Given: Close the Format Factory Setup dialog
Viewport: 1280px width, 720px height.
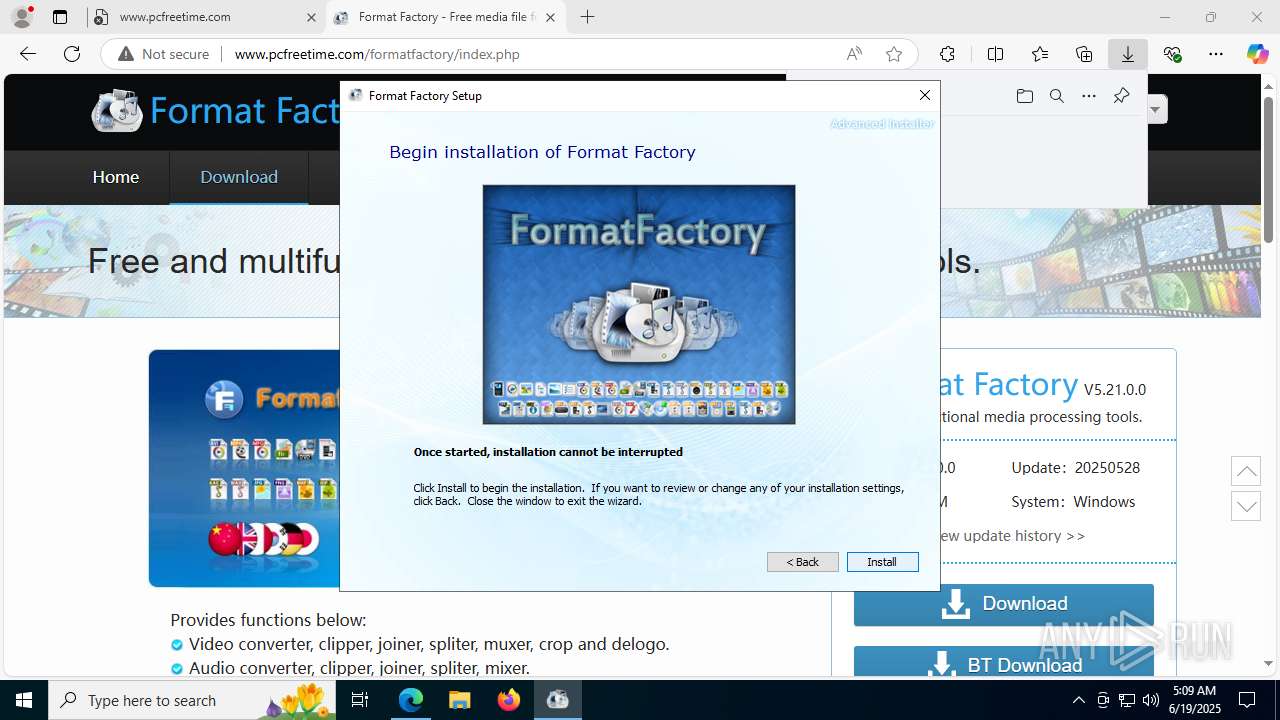Looking at the screenshot, I should click(924, 95).
